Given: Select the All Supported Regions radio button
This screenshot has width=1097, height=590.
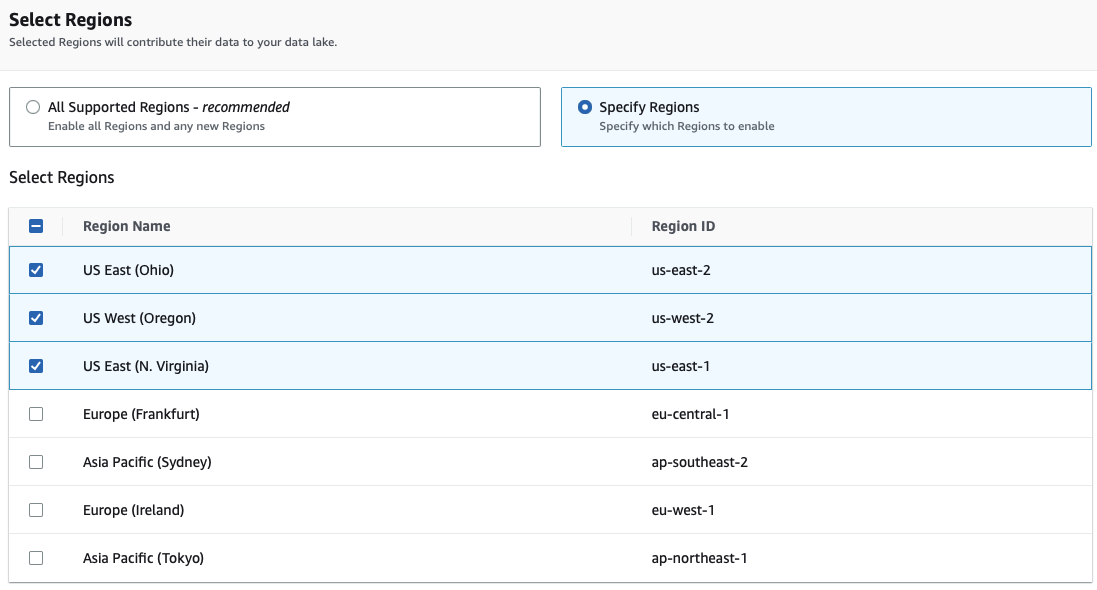Looking at the screenshot, I should coord(33,107).
